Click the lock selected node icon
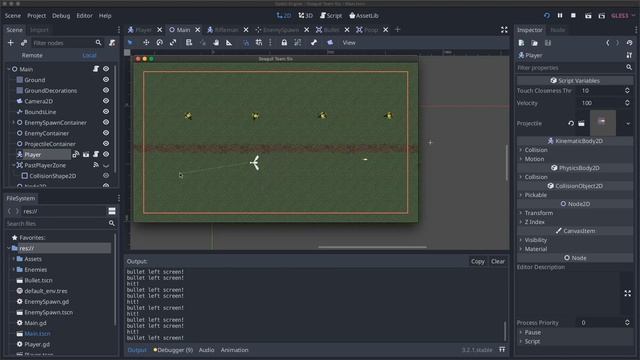The width and height of the screenshot is (640, 360). 284,42
